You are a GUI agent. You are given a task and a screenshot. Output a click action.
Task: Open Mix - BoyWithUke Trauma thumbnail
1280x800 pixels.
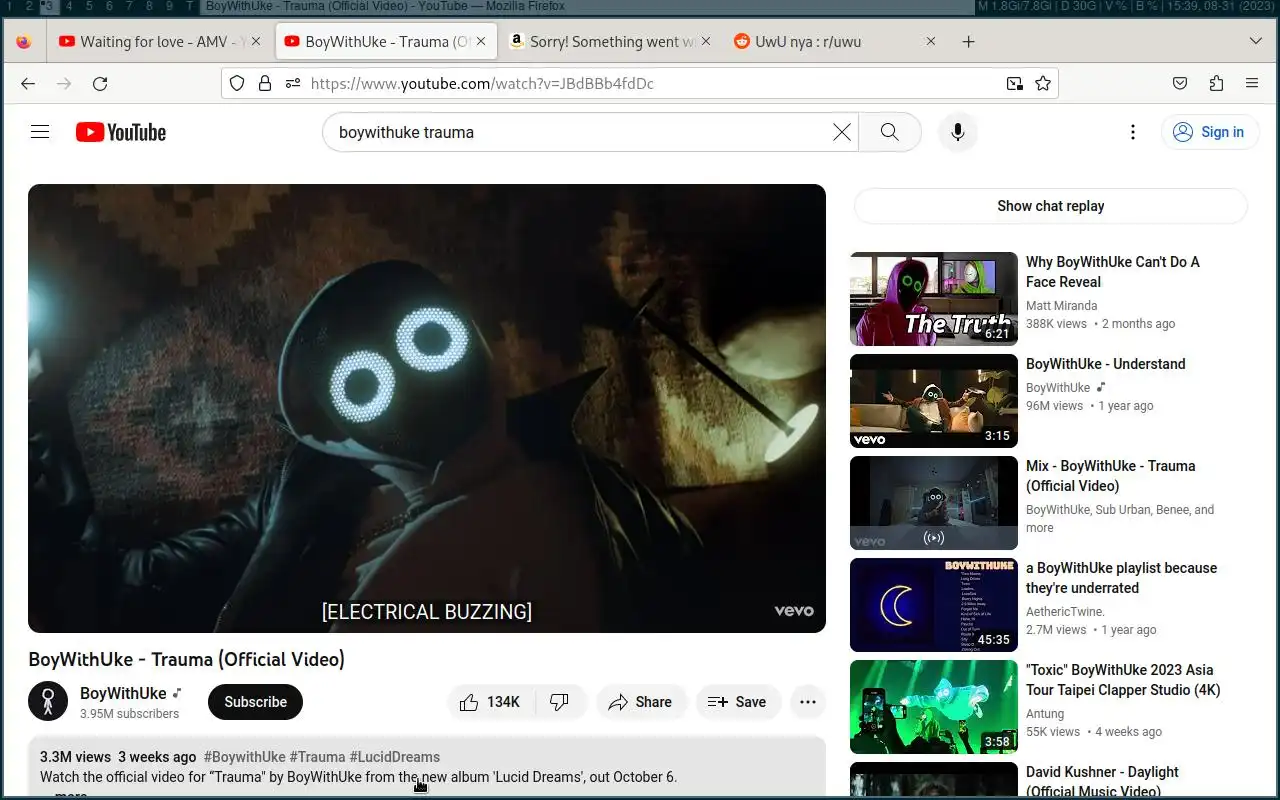coord(934,503)
